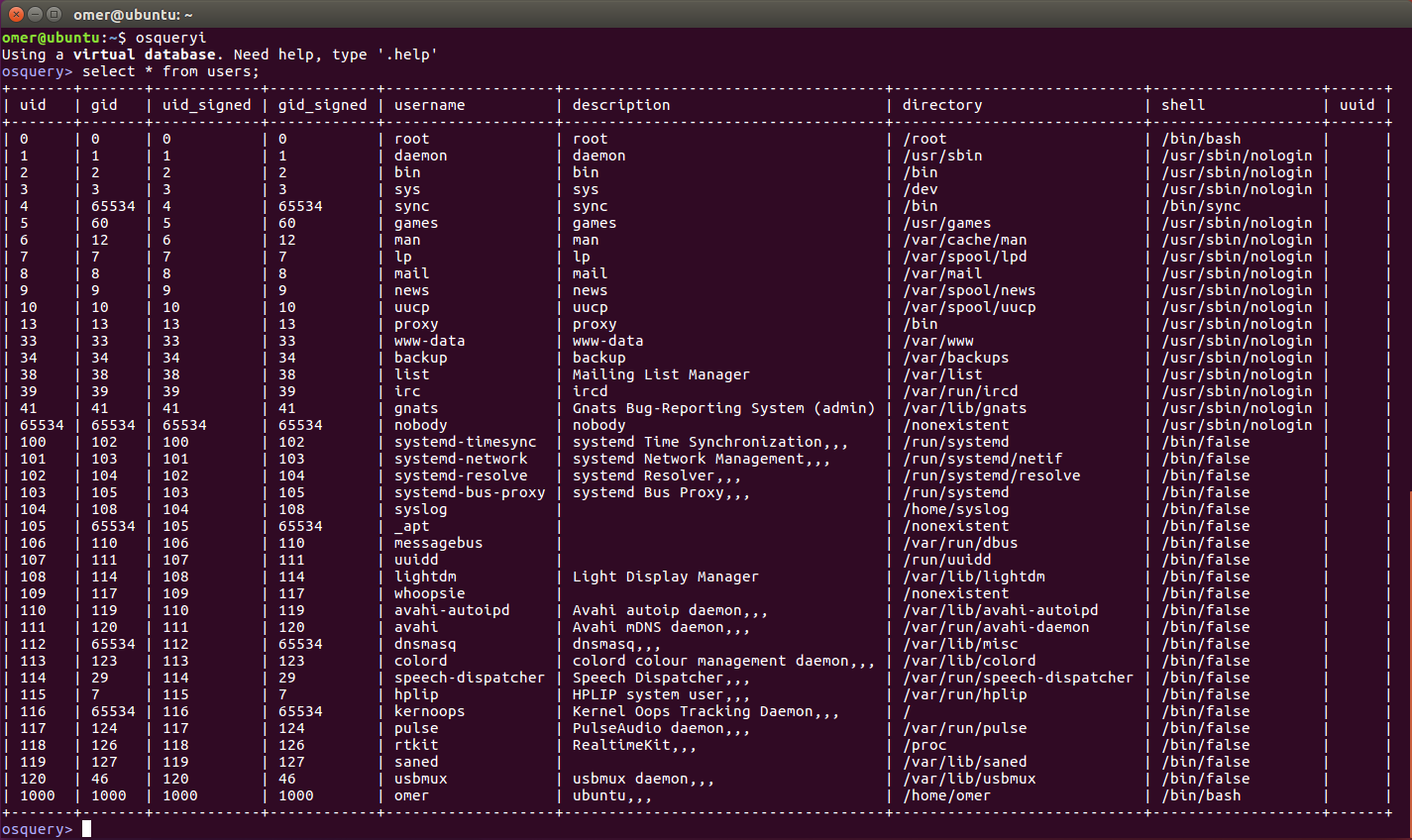Viewport: 1412px width, 840px height.
Task: Click the '/var/run/ircd' directory
Action: 960,391
